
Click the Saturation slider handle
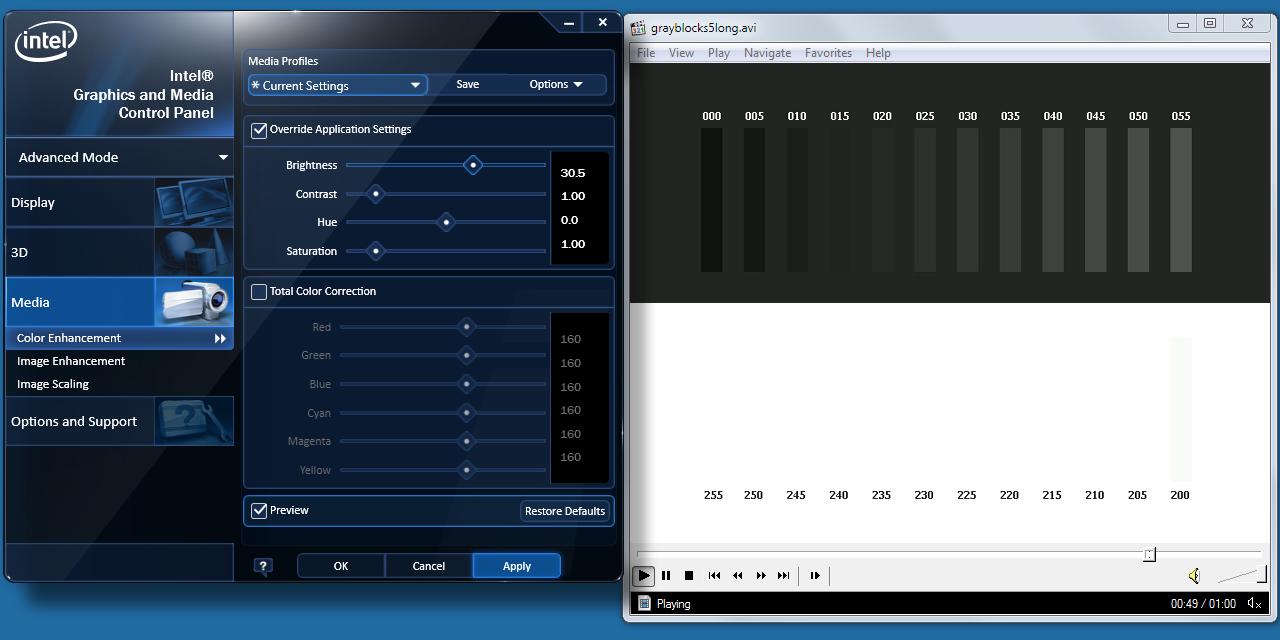click(x=376, y=251)
